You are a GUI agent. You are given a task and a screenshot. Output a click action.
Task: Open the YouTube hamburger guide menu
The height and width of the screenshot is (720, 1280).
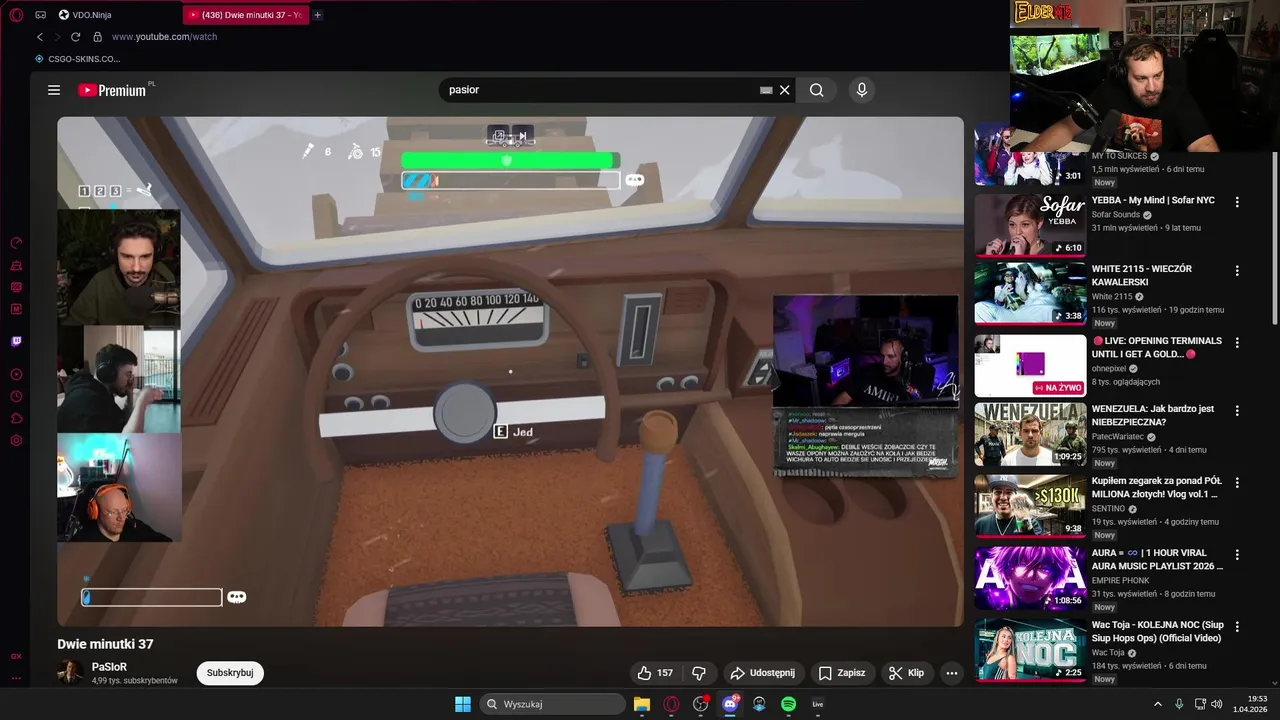pyautogui.click(x=54, y=90)
